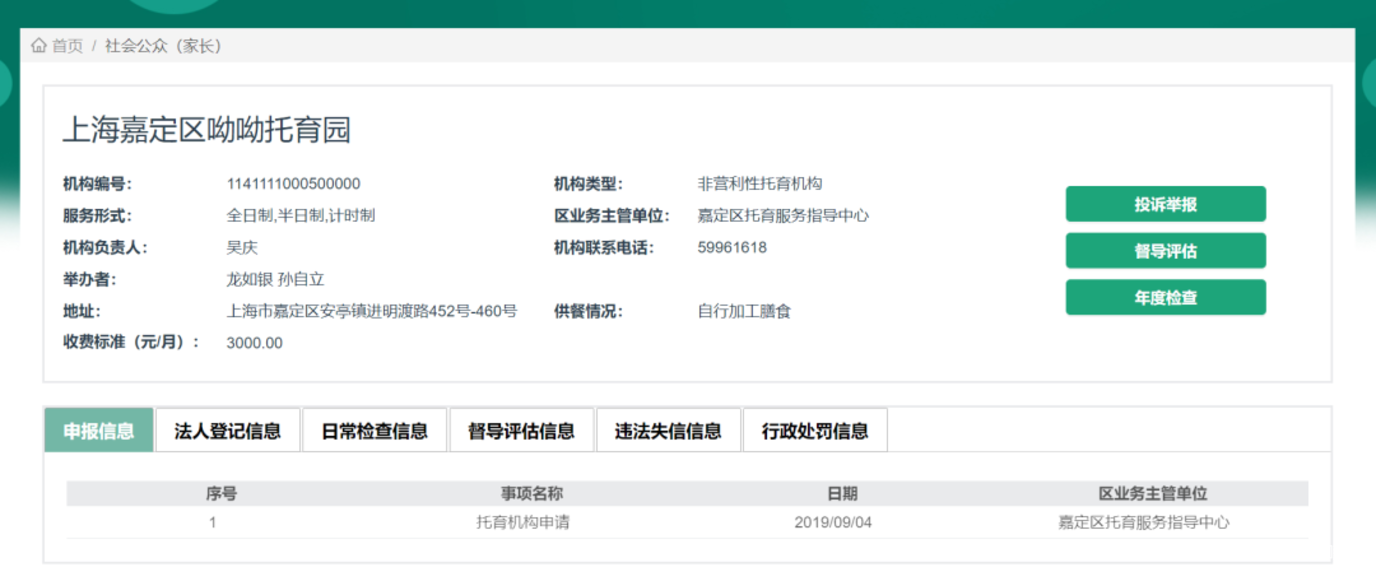
Task: Click the 供餐情况 label
Action: 589,312
